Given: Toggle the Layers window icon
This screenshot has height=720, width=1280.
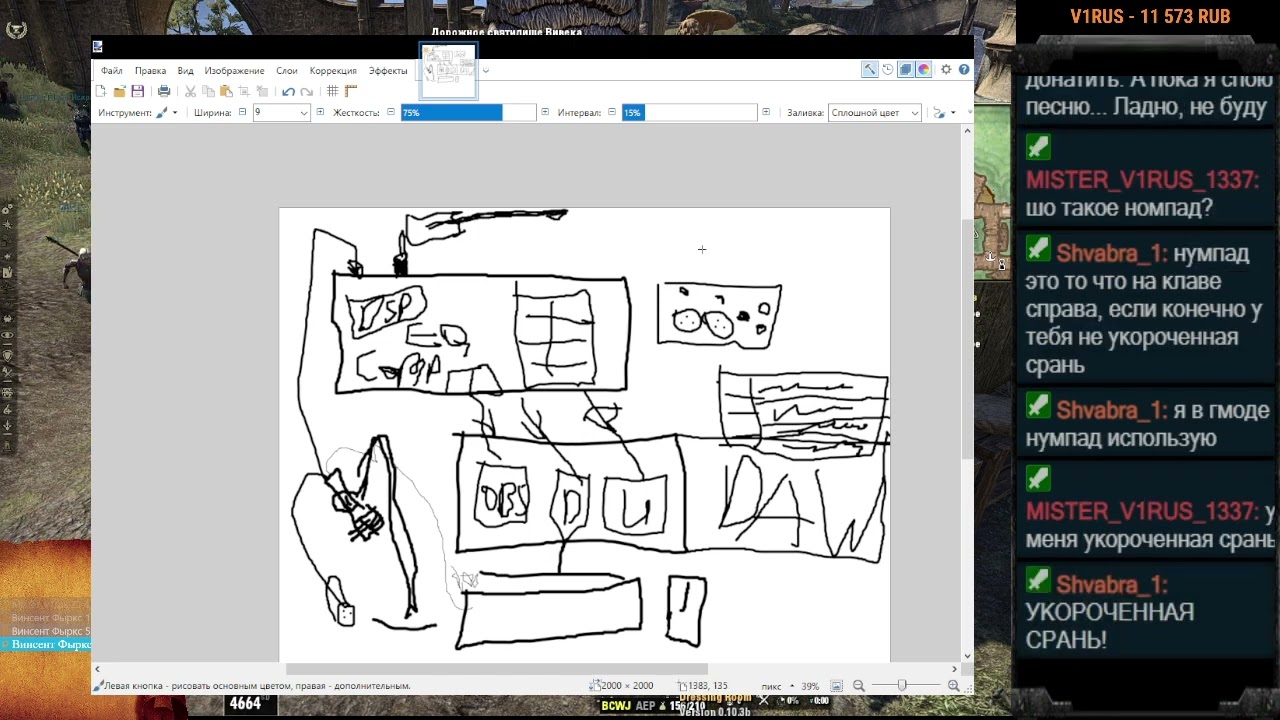Looking at the screenshot, I should click(905, 70).
